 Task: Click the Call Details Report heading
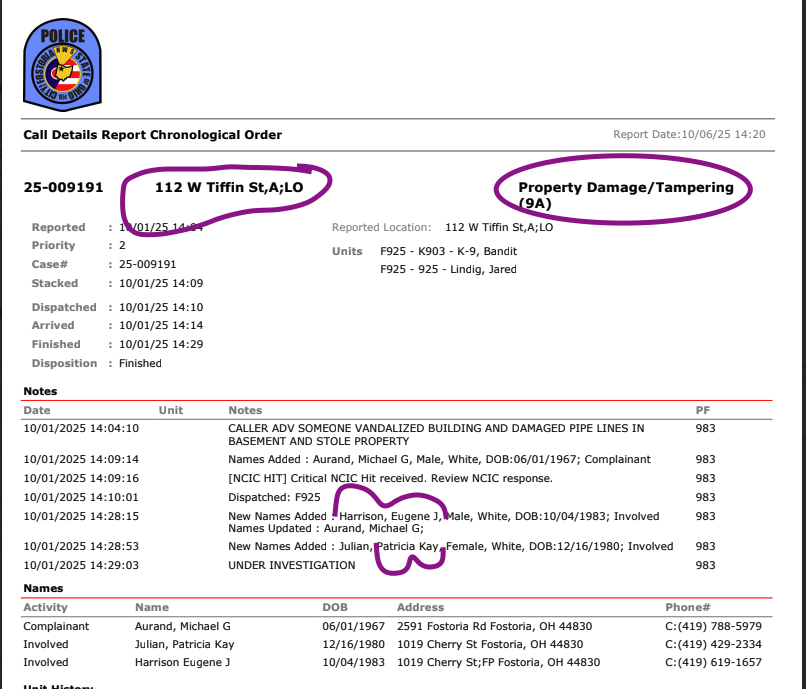153,135
